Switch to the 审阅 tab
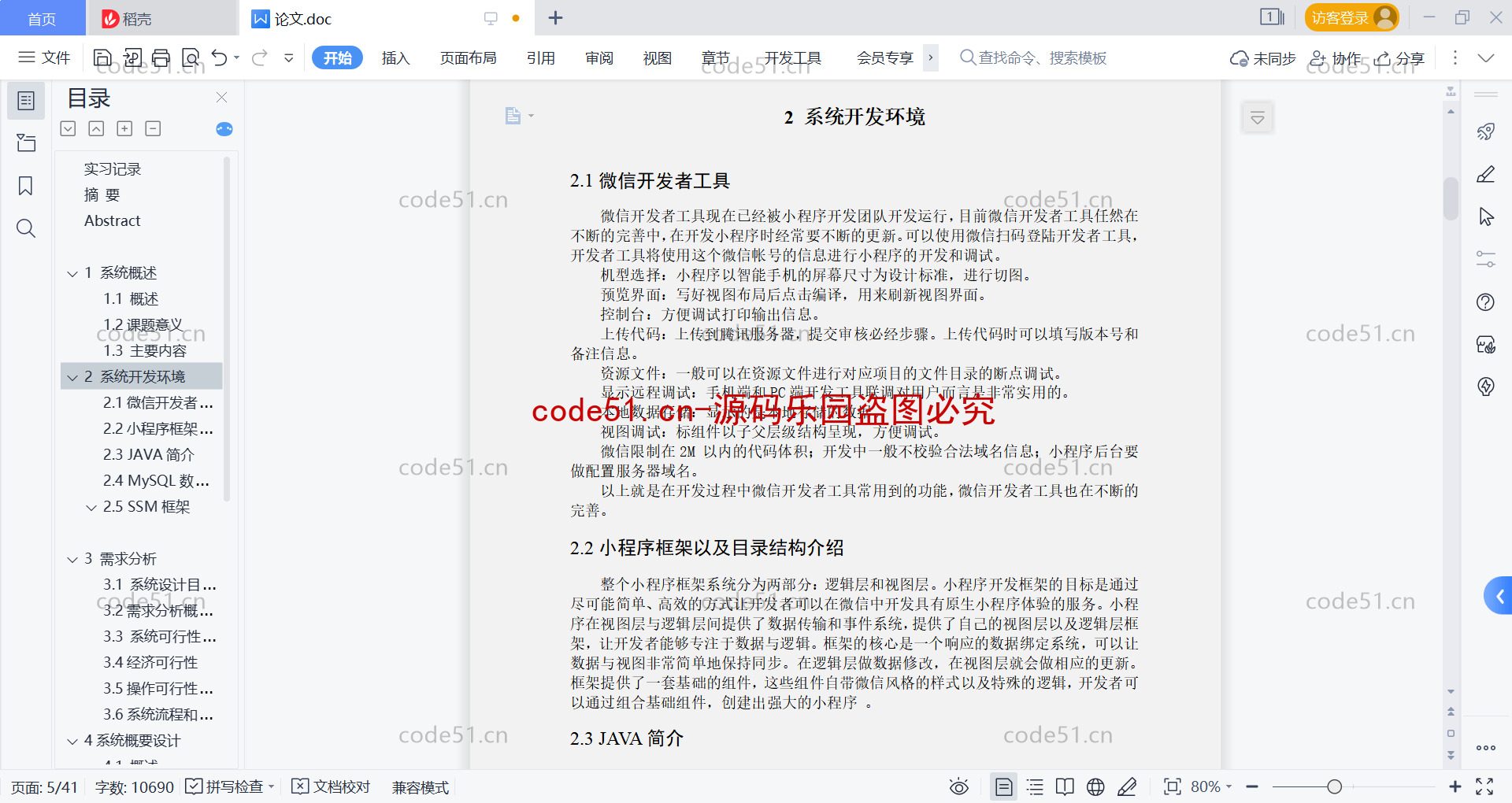 click(599, 57)
